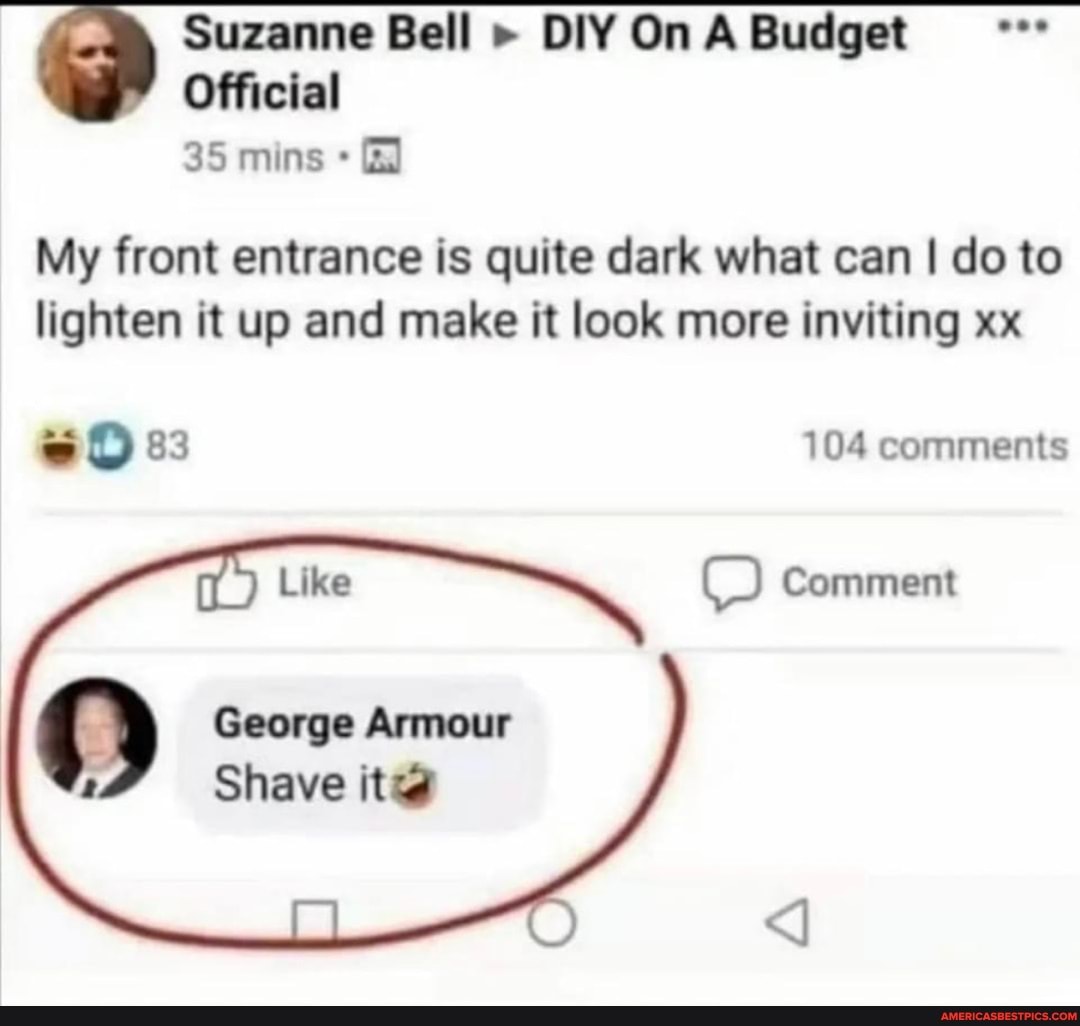Tap the speech bubble Comment icon
Screen dimensions: 1080x1026
pyautogui.click(x=731, y=583)
